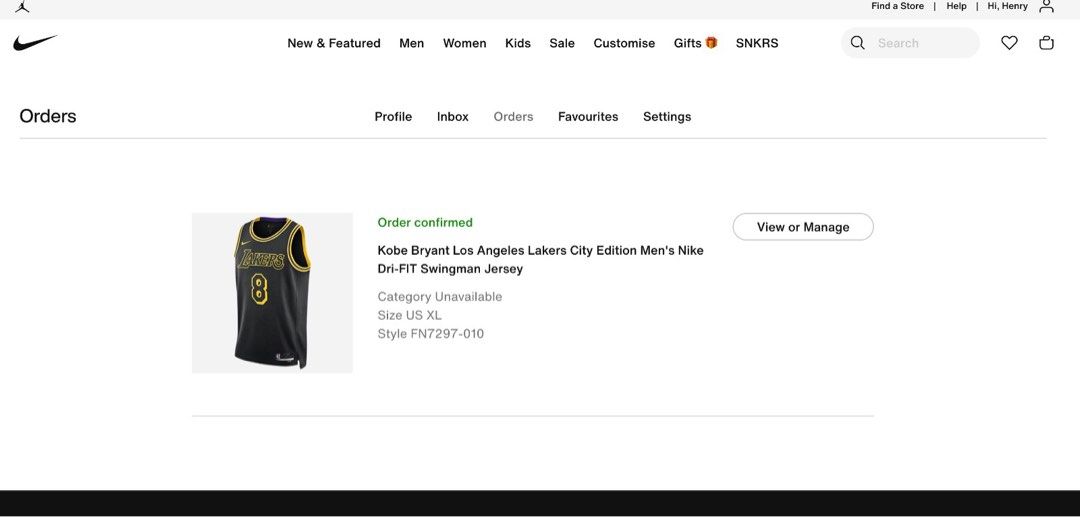The width and height of the screenshot is (1080, 517).
Task: Click the Orders page heading
Action: (x=48, y=116)
